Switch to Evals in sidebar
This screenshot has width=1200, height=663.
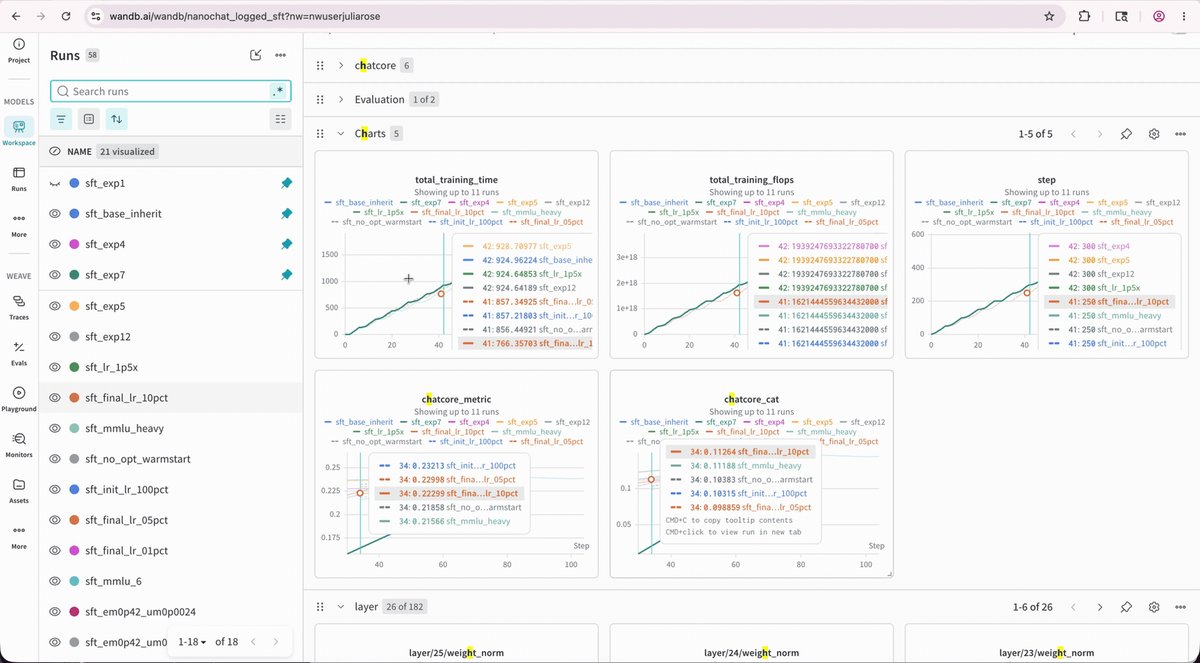tap(19, 352)
